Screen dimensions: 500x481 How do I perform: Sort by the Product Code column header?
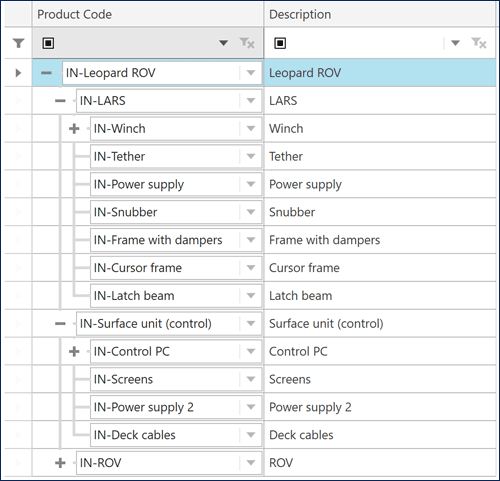click(148, 14)
